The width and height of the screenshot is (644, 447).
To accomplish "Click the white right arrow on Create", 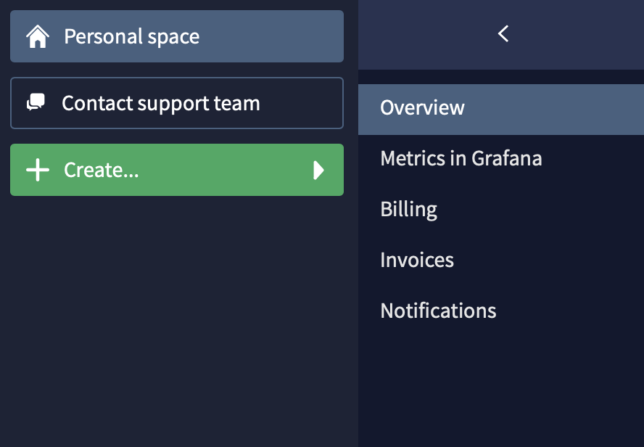I will 319,170.
